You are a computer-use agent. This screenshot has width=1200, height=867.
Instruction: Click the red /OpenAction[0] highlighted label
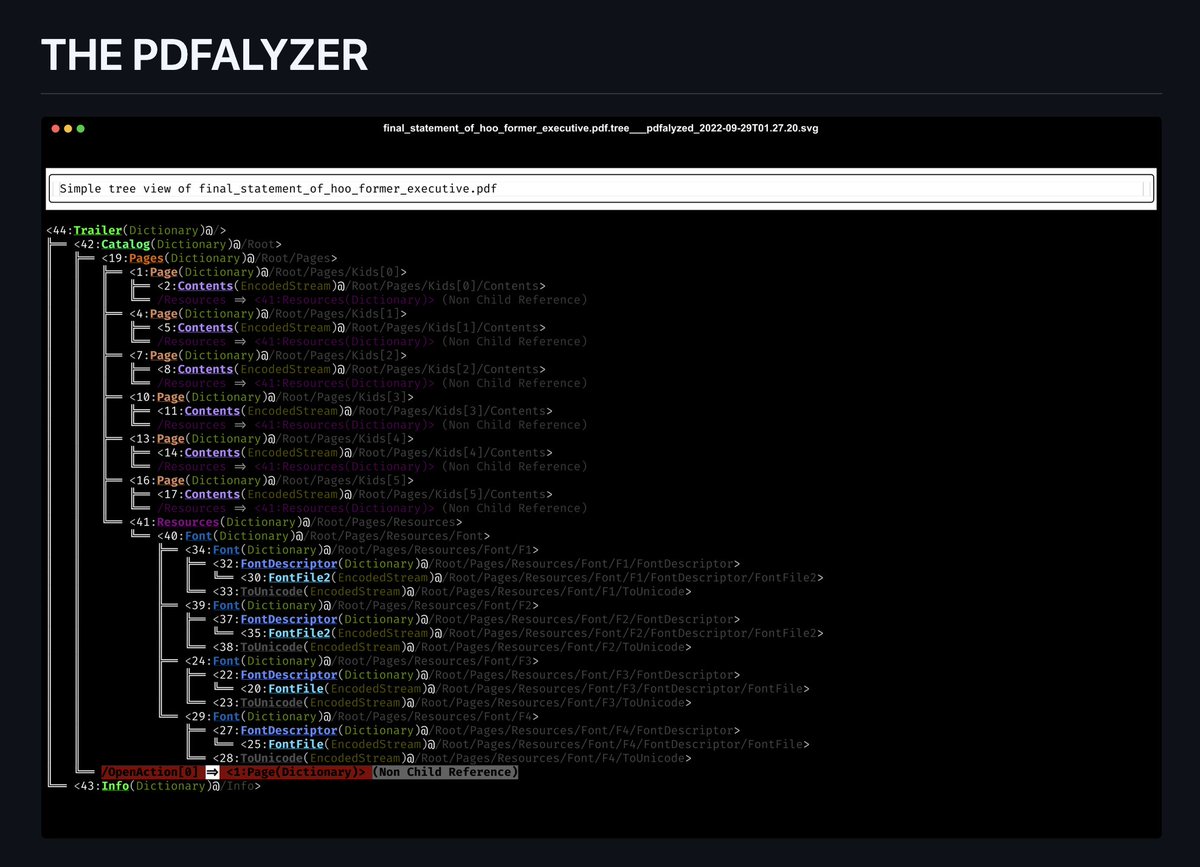(x=152, y=773)
